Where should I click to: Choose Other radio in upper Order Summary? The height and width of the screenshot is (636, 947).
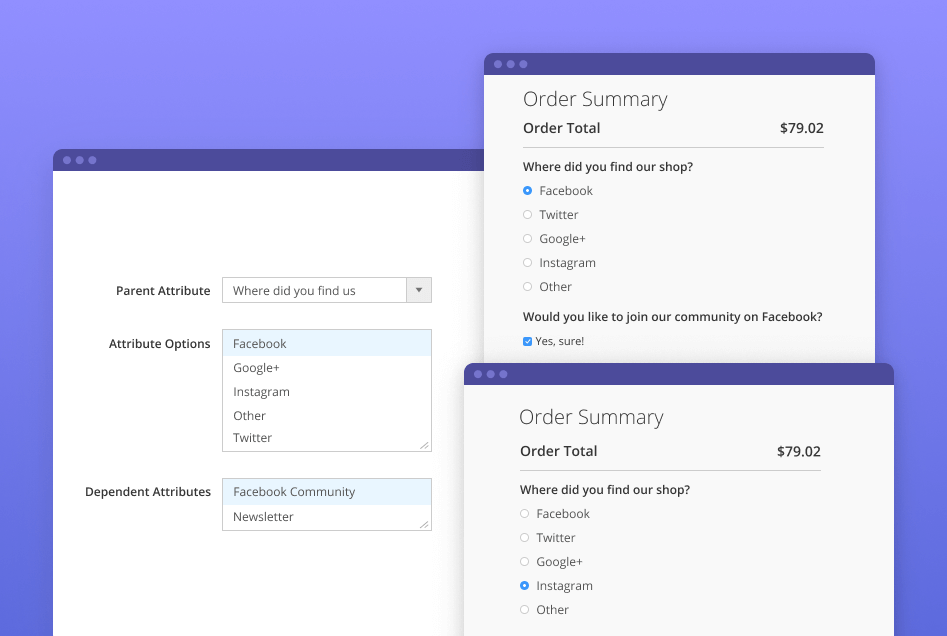coord(527,287)
